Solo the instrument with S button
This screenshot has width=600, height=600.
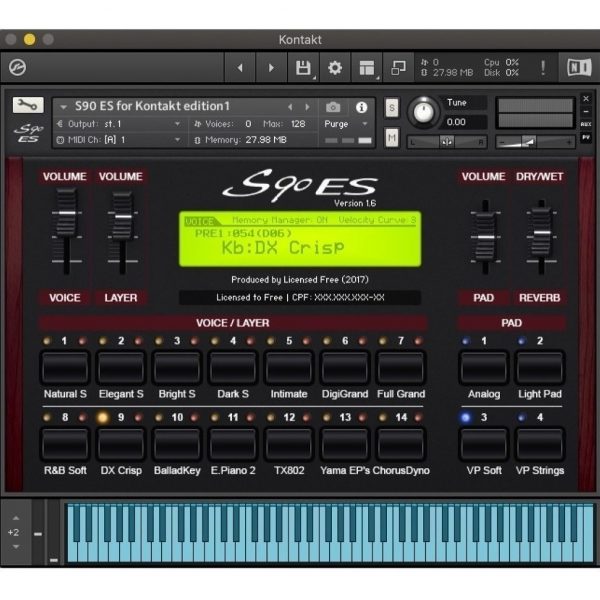[391, 108]
